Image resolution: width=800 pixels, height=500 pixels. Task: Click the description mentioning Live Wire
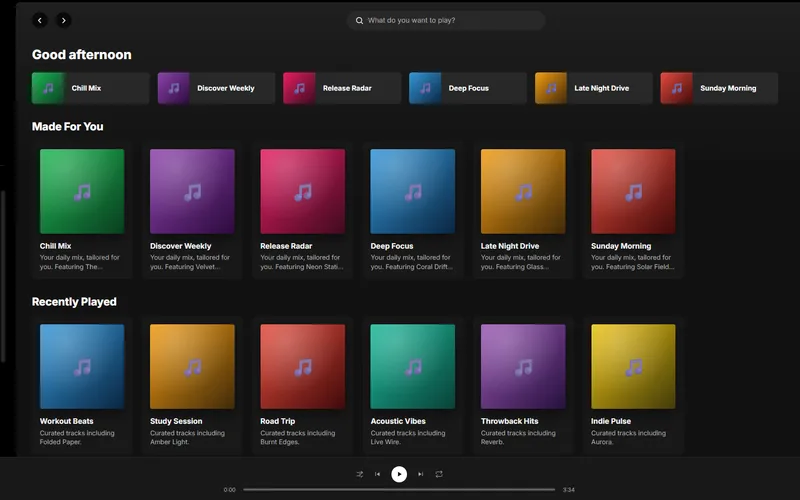click(408, 437)
